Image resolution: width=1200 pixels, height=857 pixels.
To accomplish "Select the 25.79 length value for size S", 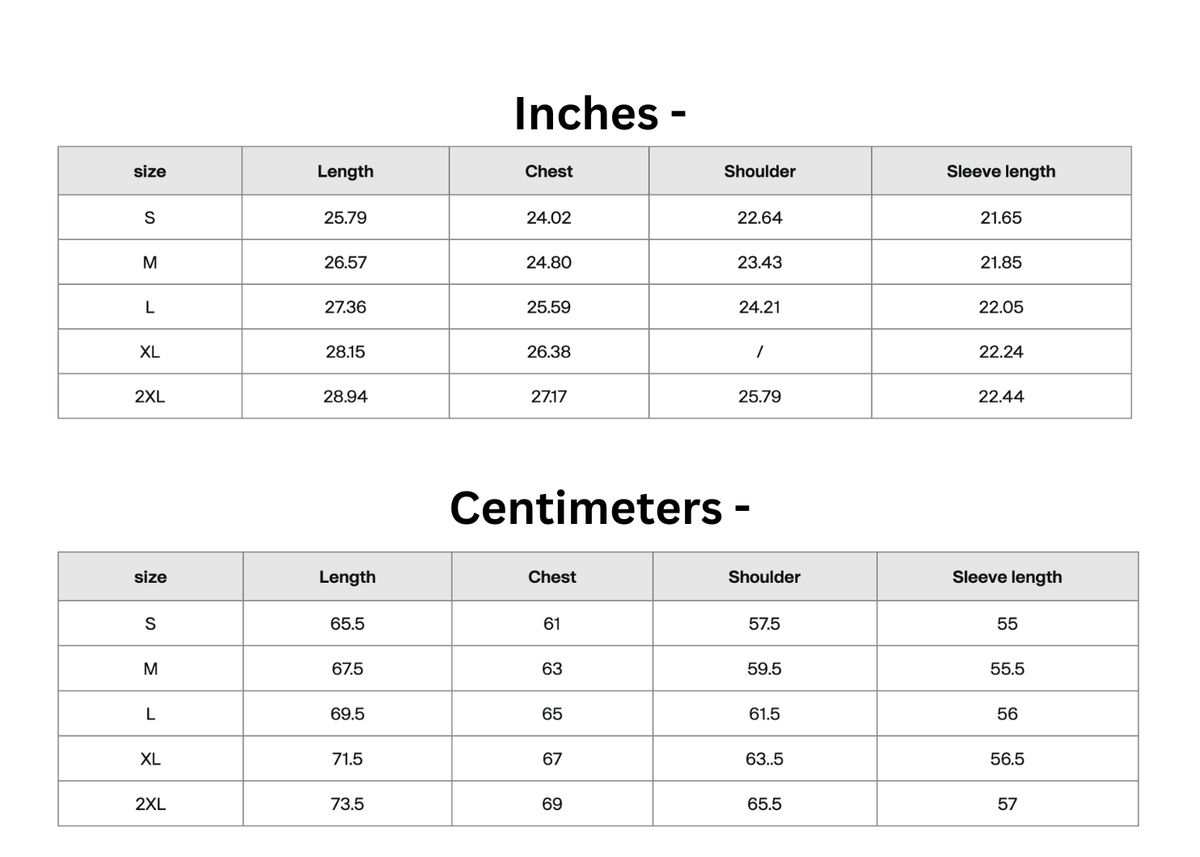I will 345,217.
